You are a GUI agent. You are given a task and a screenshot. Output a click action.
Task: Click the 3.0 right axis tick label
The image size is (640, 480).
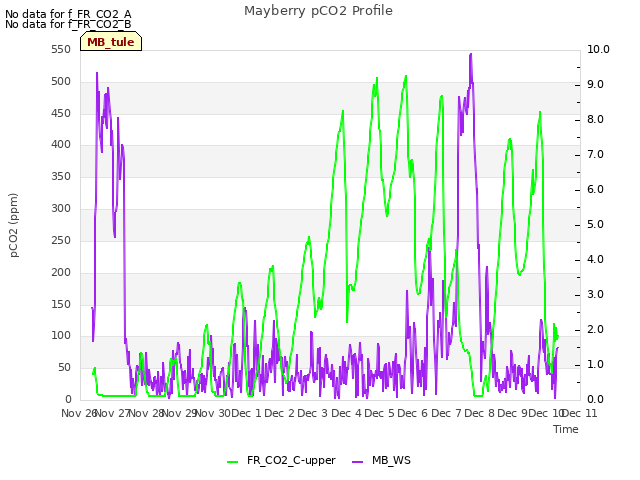tap(596, 295)
